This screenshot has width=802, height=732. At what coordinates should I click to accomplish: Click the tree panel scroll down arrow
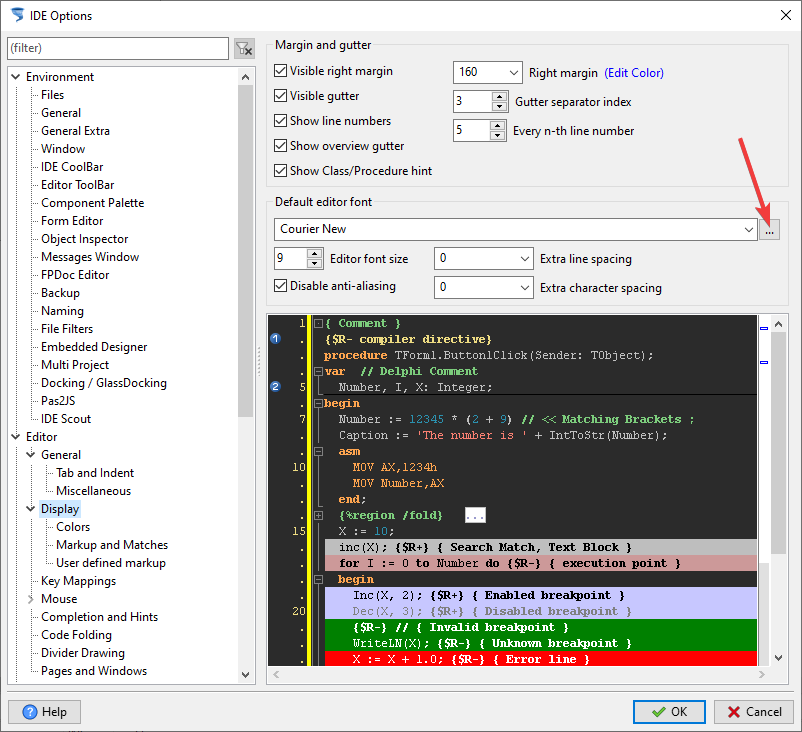246,675
